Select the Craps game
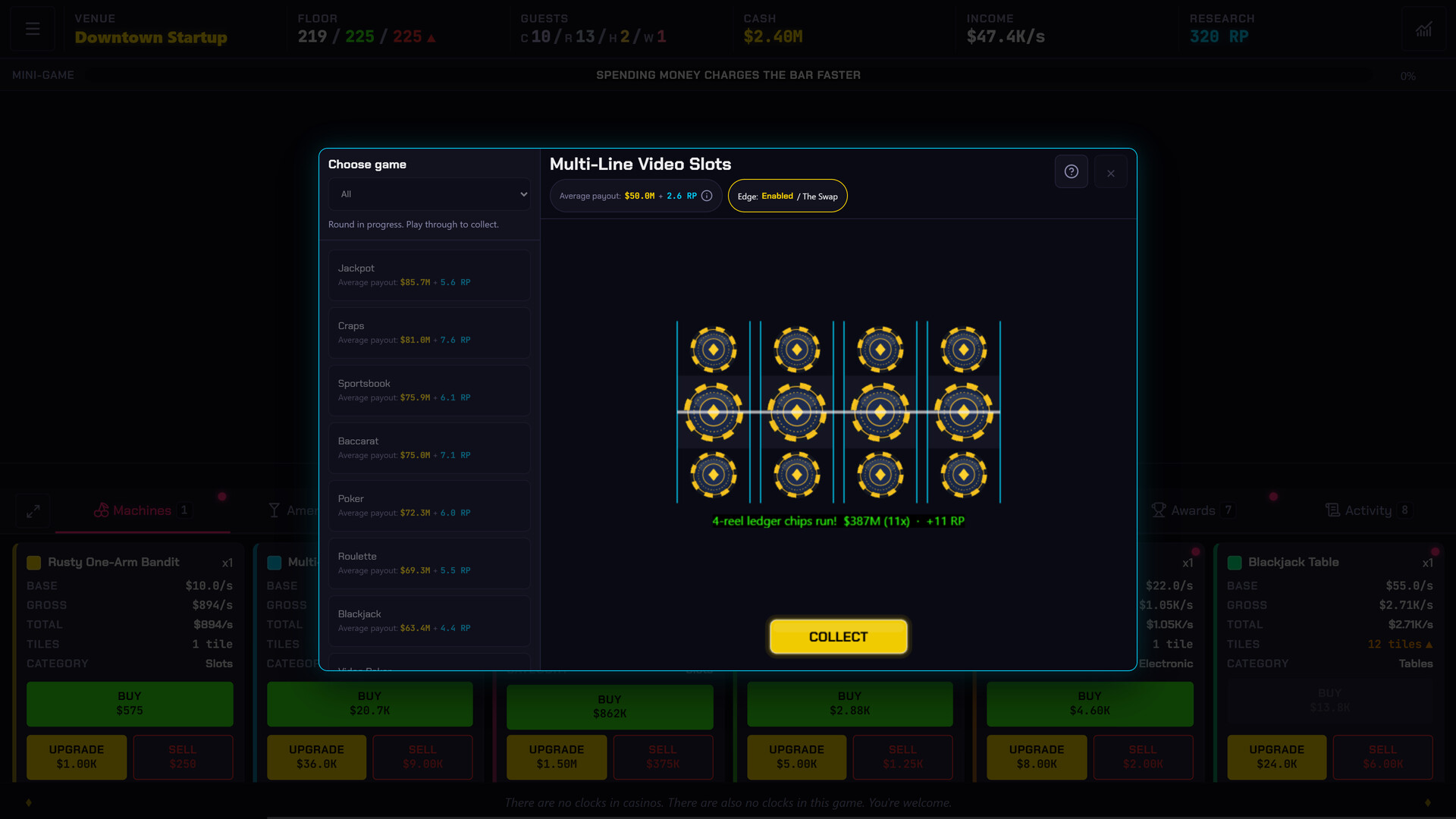 pyautogui.click(x=429, y=333)
